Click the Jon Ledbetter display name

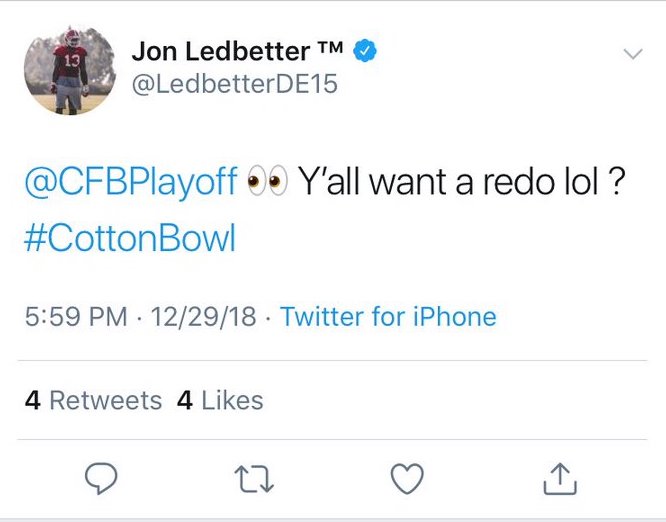(x=221, y=51)
